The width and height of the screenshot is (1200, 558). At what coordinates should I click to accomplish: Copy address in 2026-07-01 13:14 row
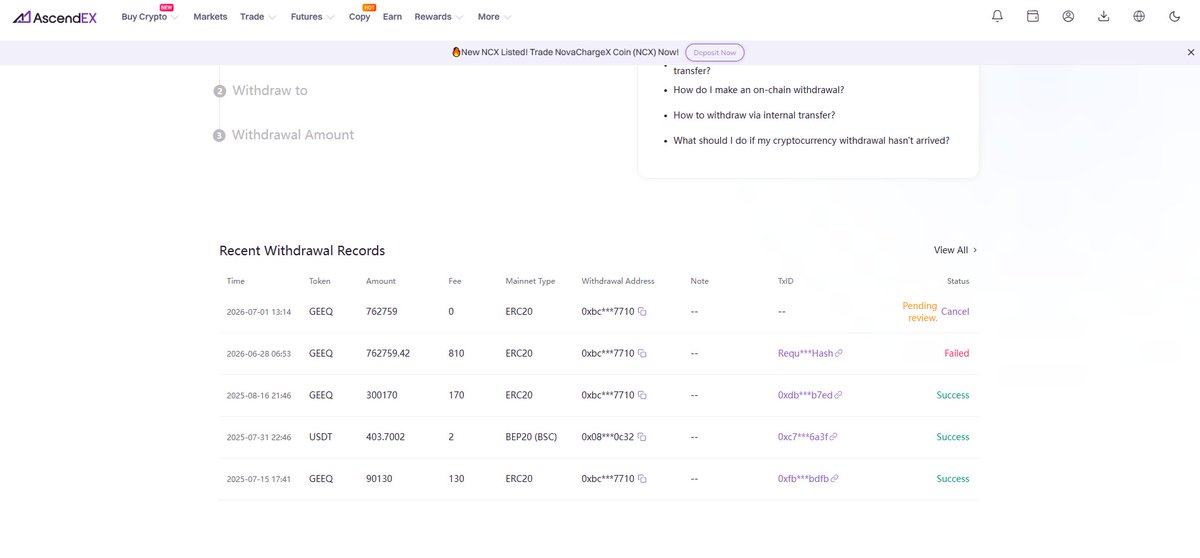642,312
